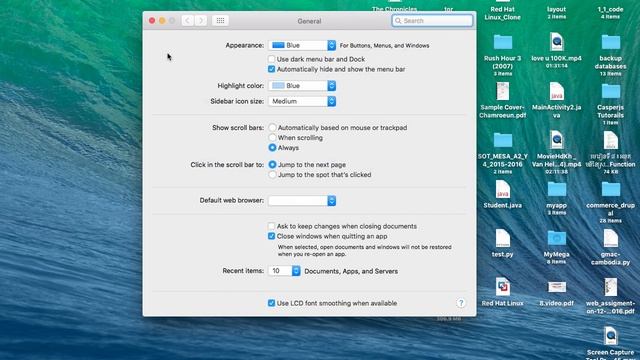Choose Jump to the spot that's clicked

click(272, 175)
